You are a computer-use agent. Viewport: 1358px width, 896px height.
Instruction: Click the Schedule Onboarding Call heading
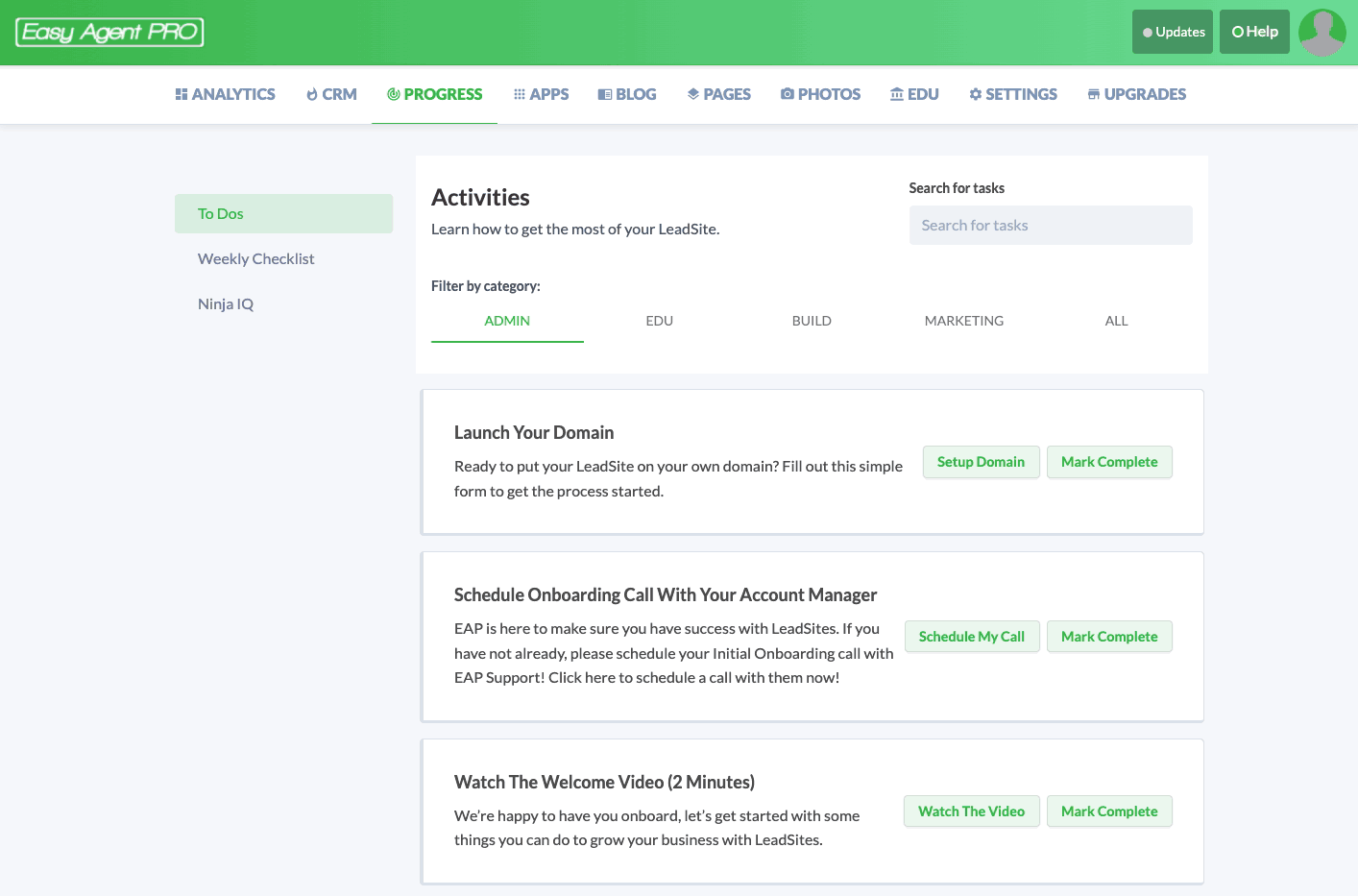click(666, 595)
